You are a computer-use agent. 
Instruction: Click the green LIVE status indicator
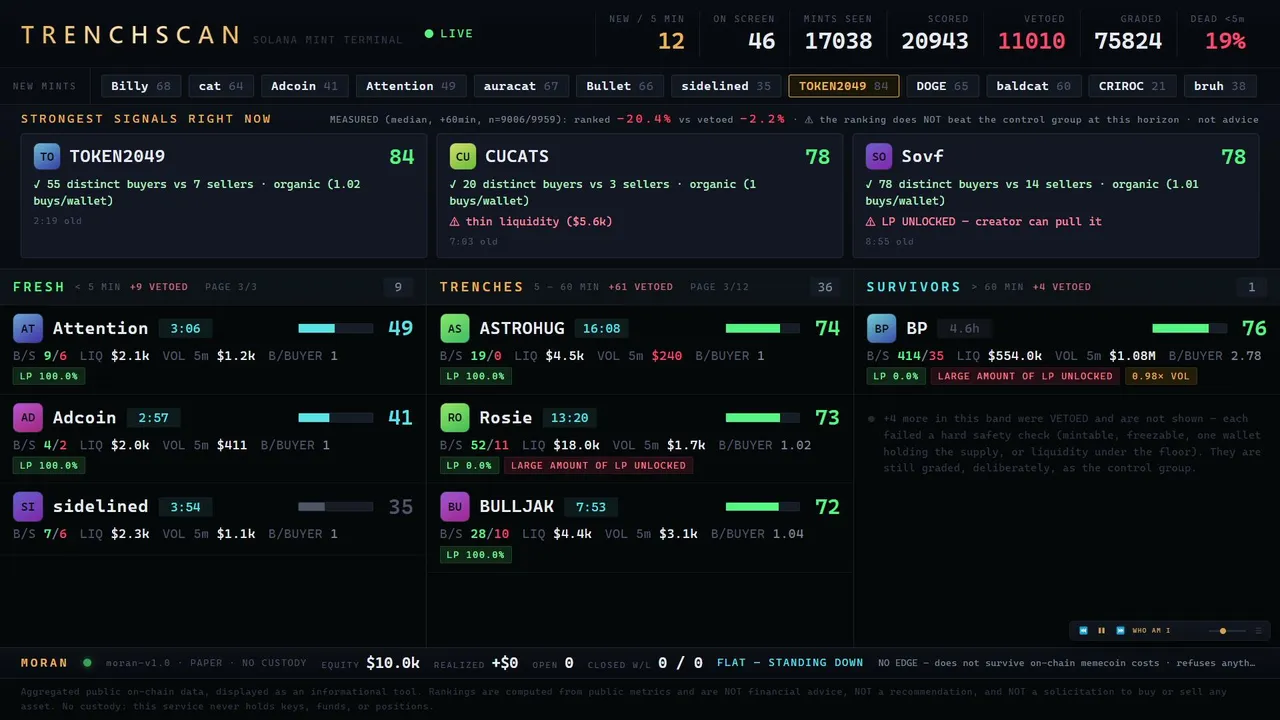click(x=449, y=34)
